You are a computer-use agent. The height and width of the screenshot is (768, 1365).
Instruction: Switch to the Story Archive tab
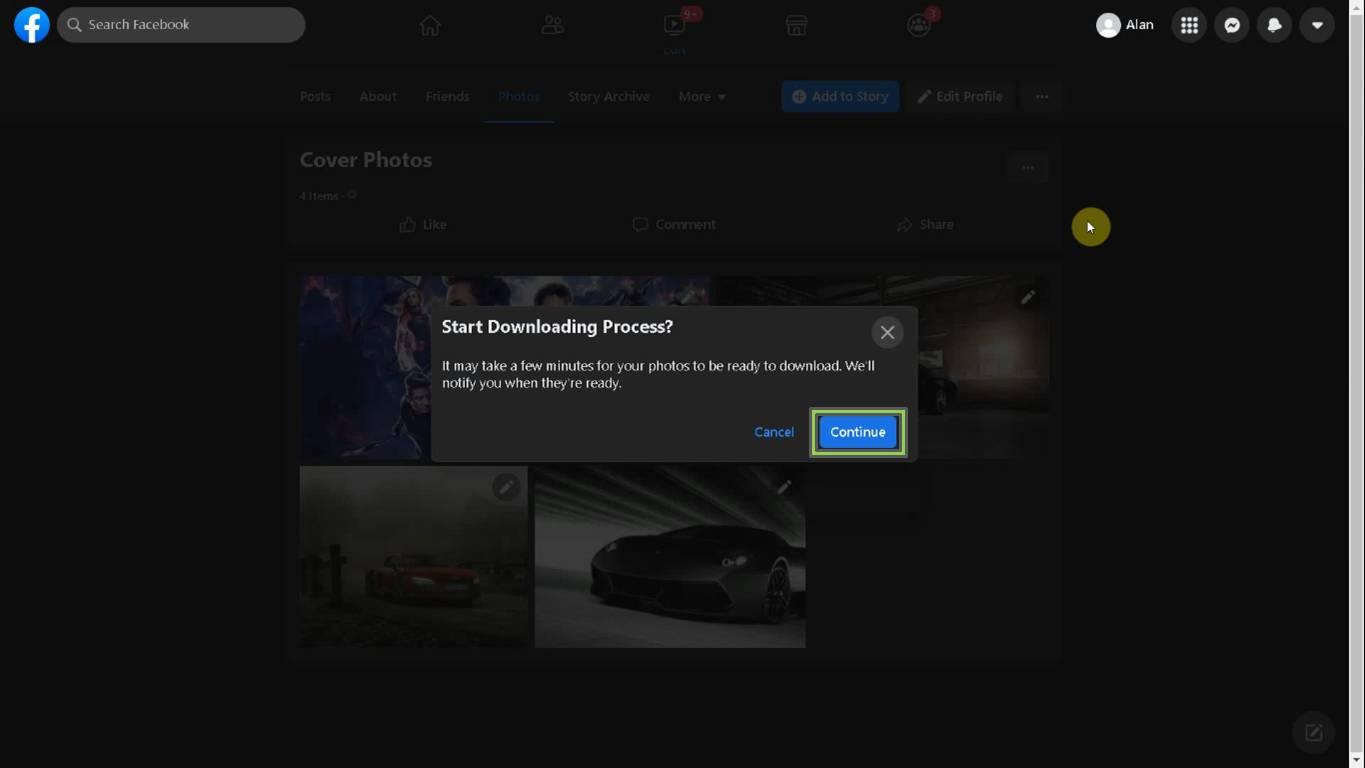pos(609,96)
